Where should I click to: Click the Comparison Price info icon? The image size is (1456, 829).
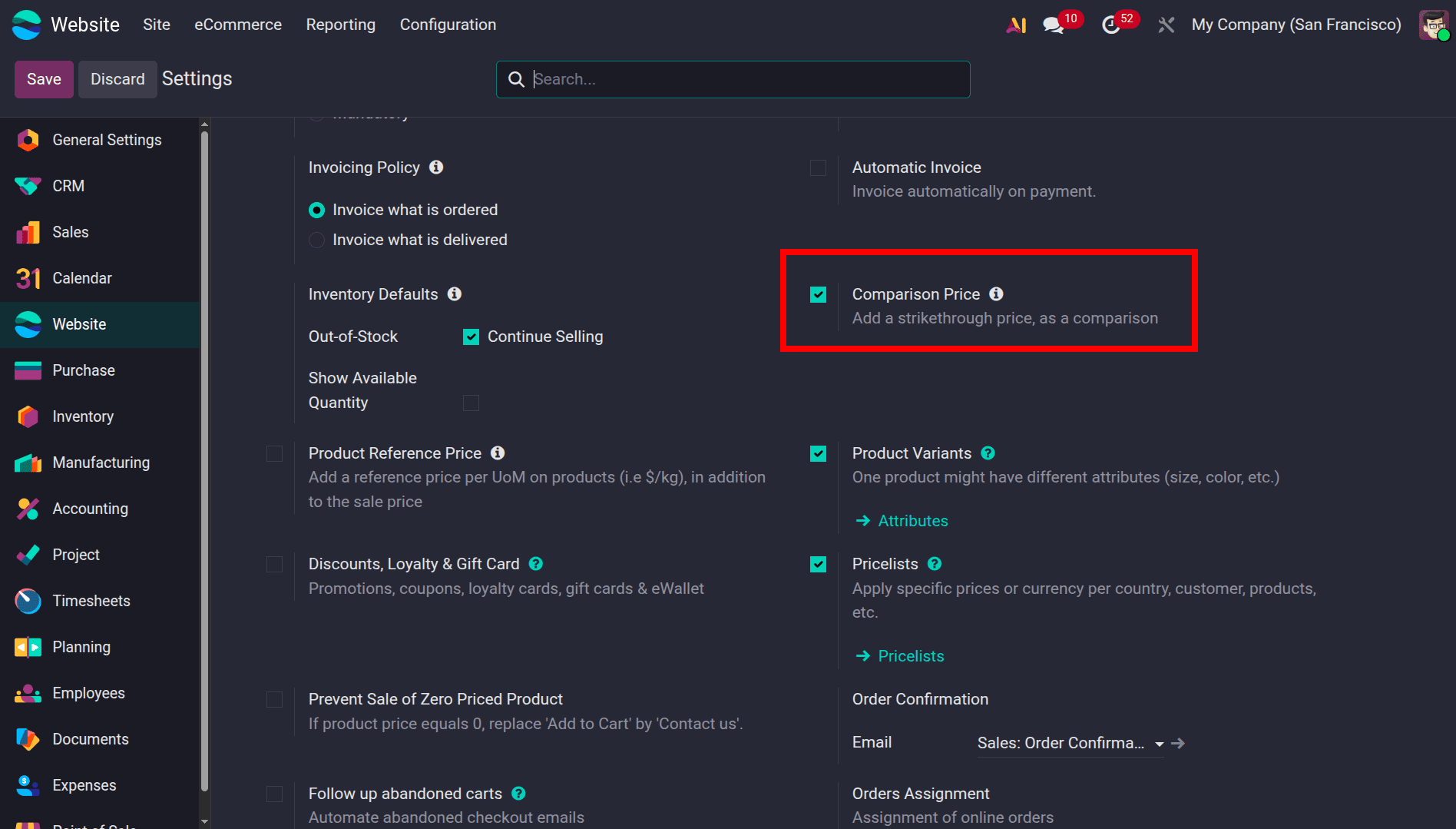click(996, 294)
